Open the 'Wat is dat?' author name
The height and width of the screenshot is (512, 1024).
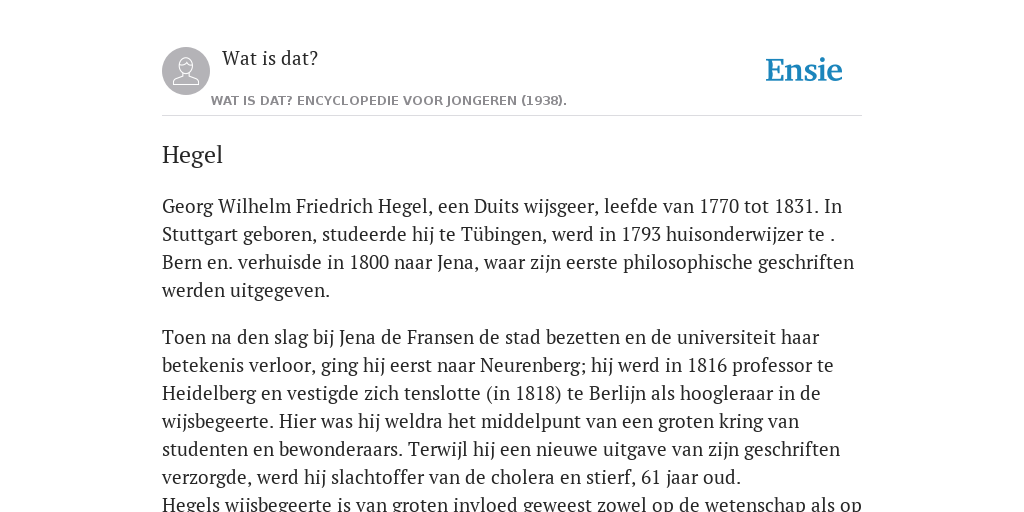tap(270, 58)
